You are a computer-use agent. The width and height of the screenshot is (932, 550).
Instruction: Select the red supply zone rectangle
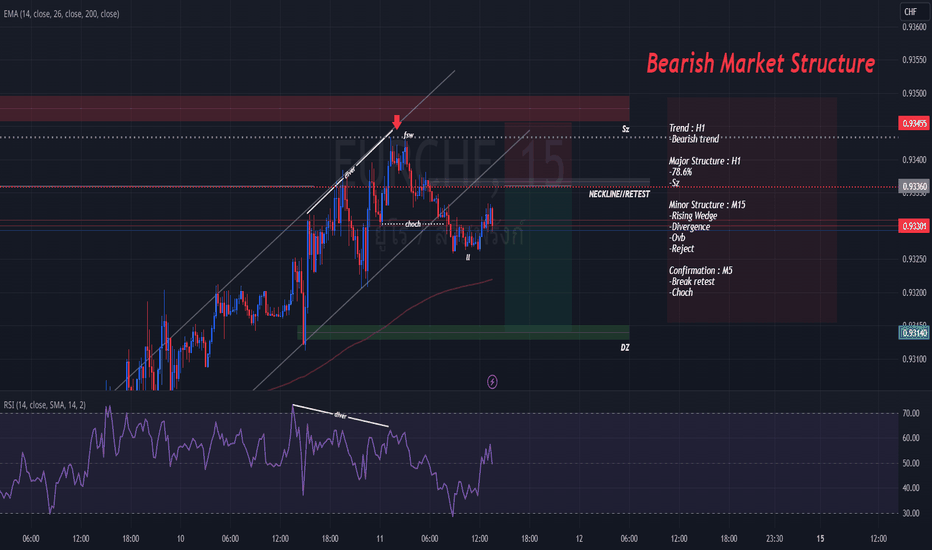[x=314, y=109]
